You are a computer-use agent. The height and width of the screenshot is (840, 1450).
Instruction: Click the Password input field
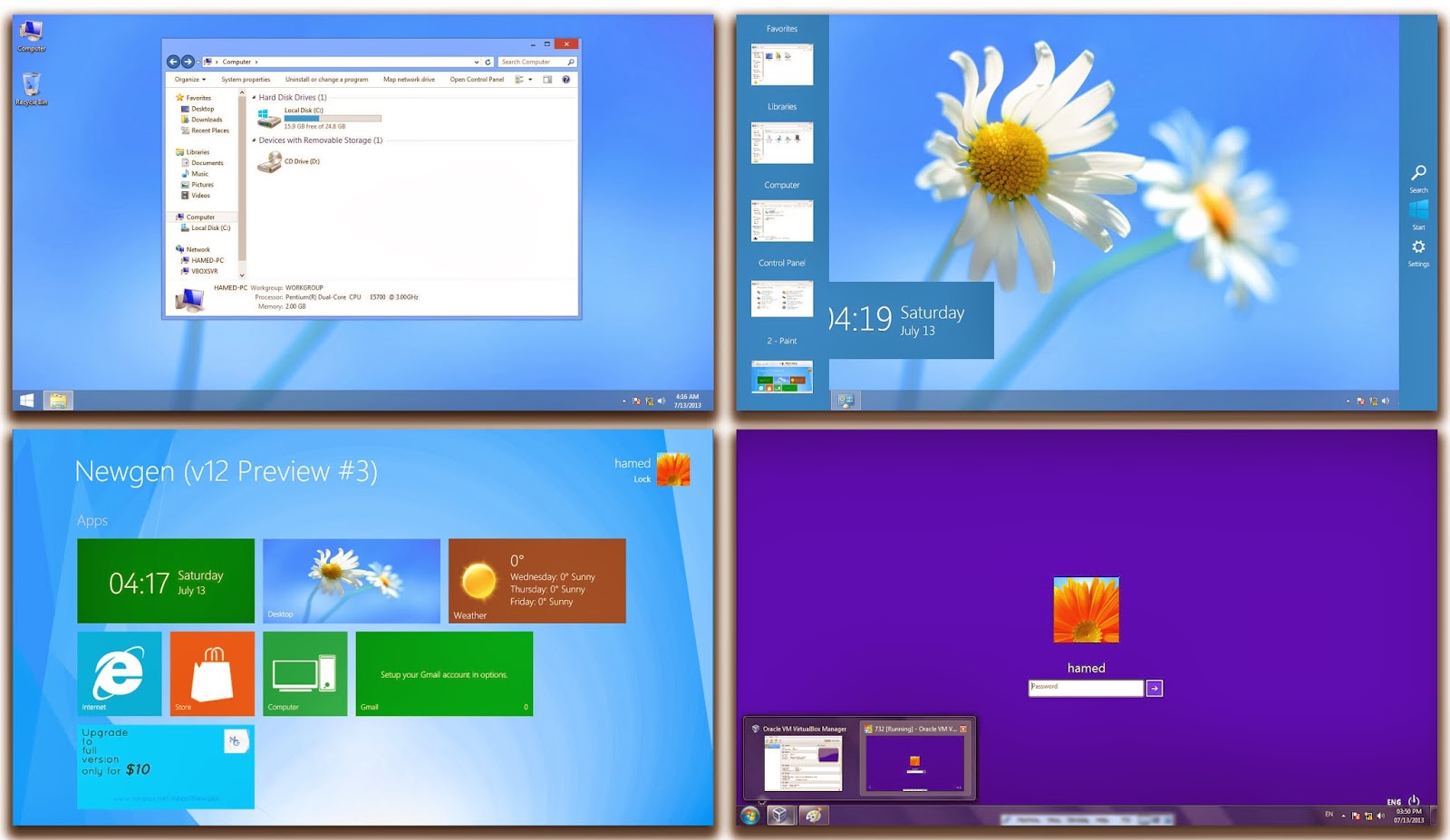click(x=1085, y=688)
